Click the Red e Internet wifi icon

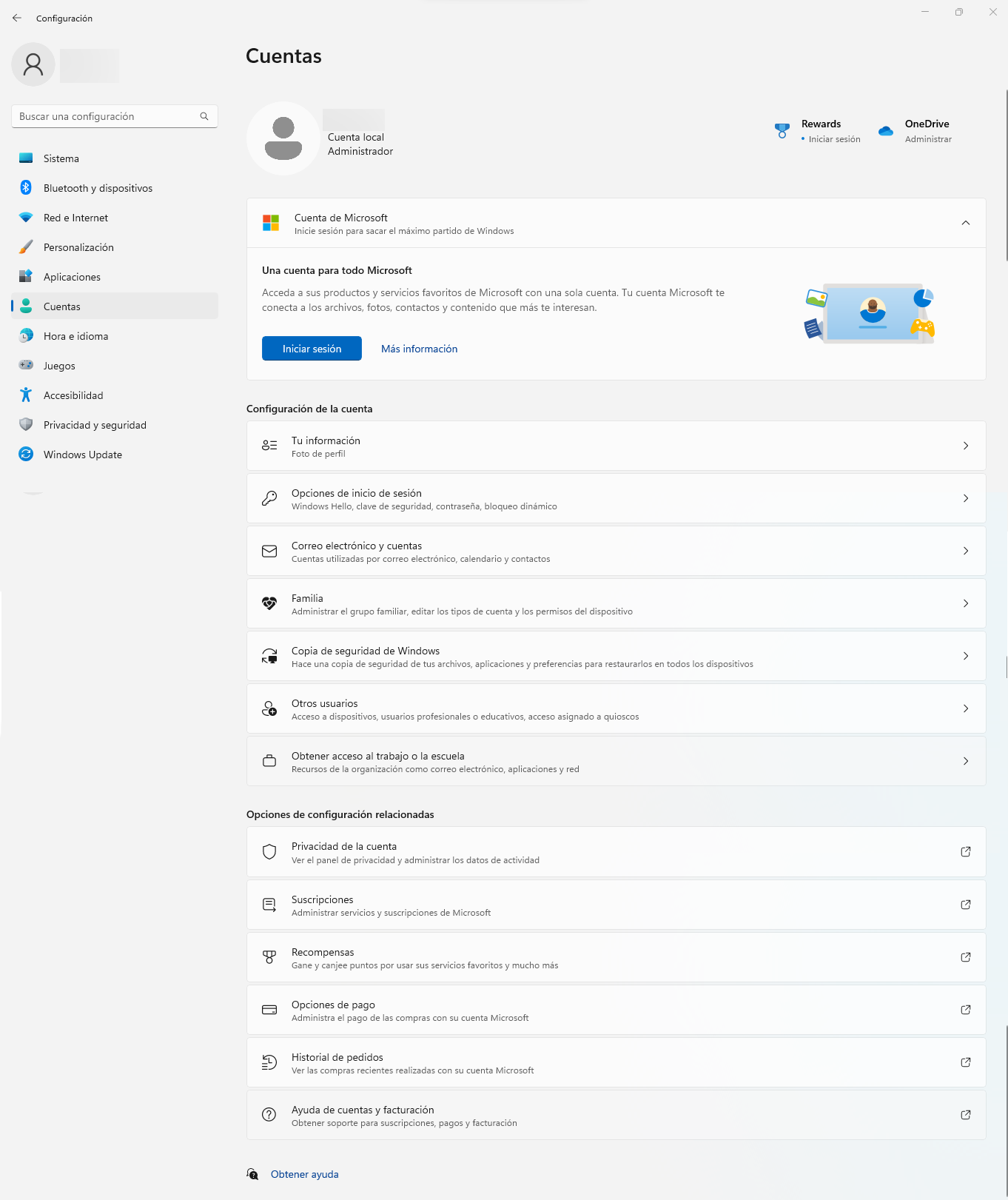tap(26, 218)
